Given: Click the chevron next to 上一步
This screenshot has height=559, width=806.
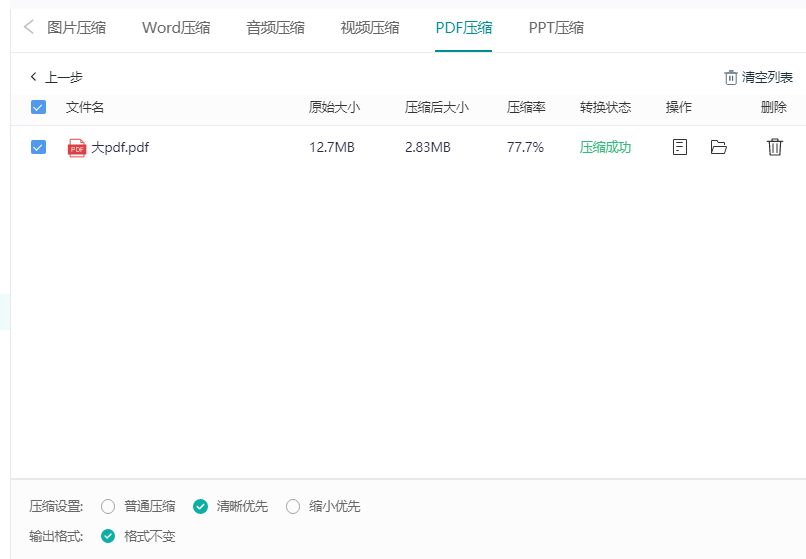Looking at the screenshot, I should [x=33, y=77].
